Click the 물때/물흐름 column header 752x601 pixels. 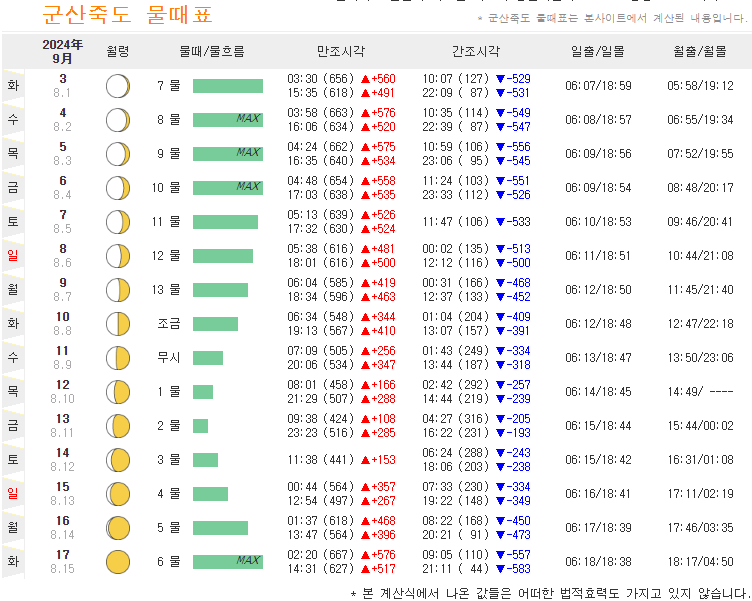[212, 51]
